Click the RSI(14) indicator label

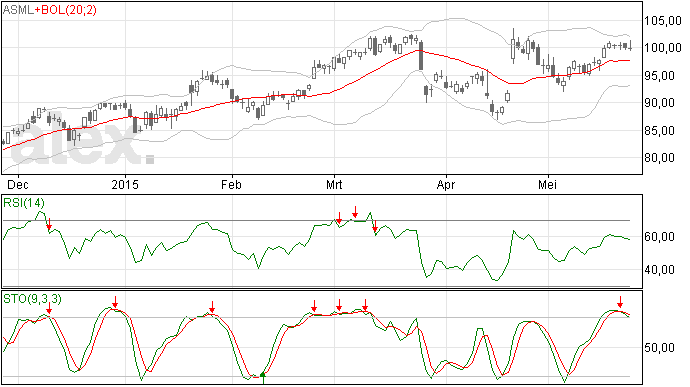[x=24, y=203]
